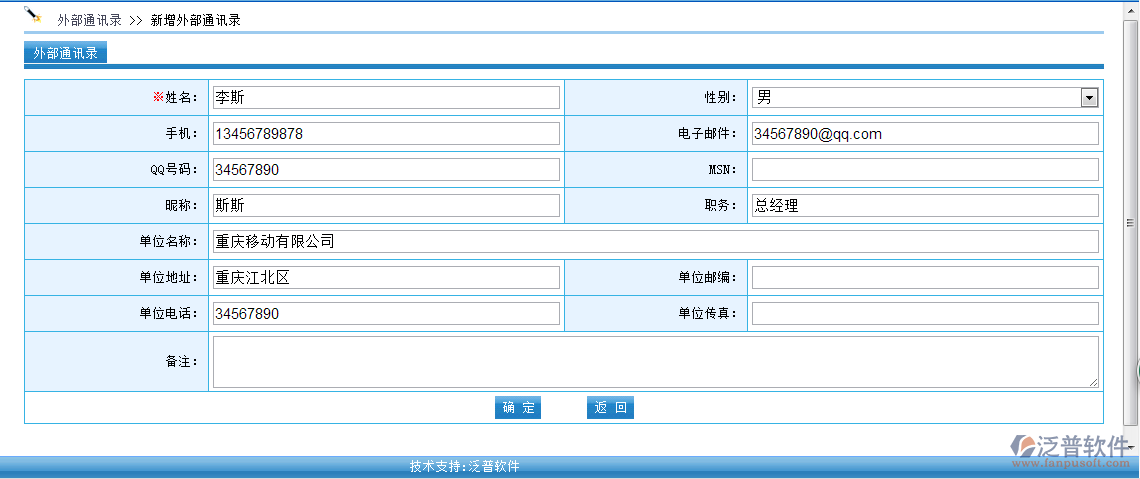Click the 职务 field showing 总经理

tap(925, 206)
